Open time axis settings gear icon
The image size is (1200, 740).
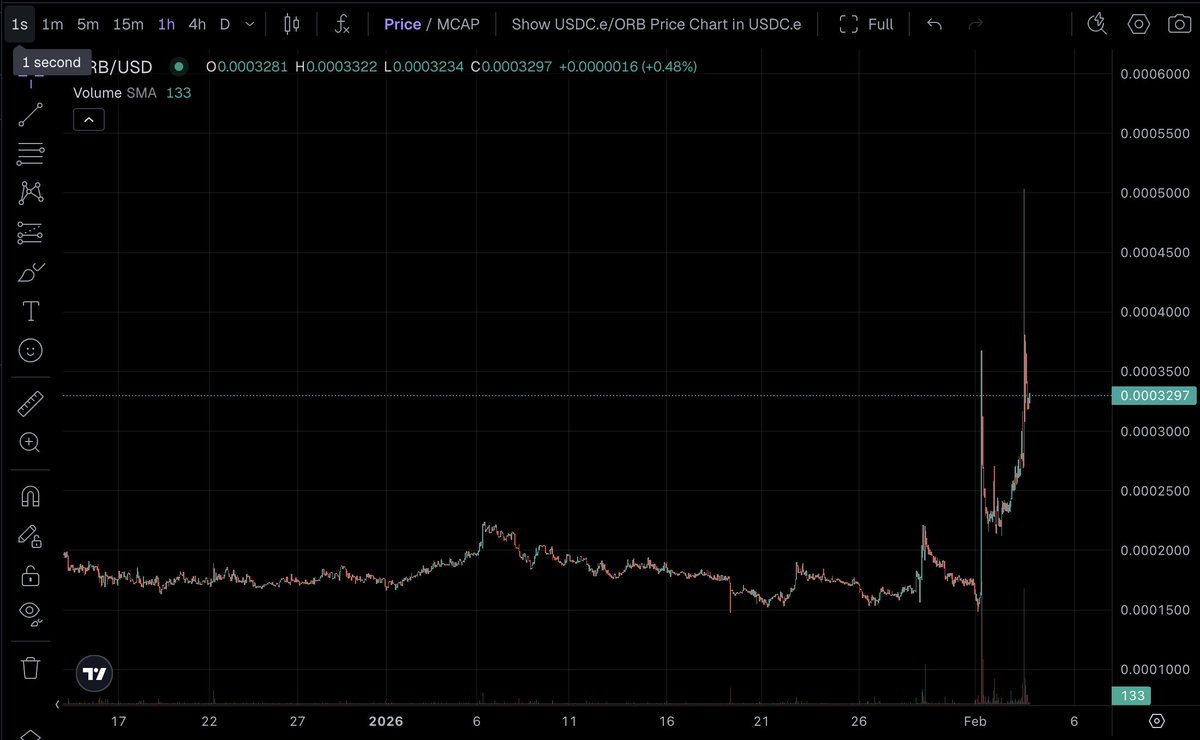point(1157,721)
